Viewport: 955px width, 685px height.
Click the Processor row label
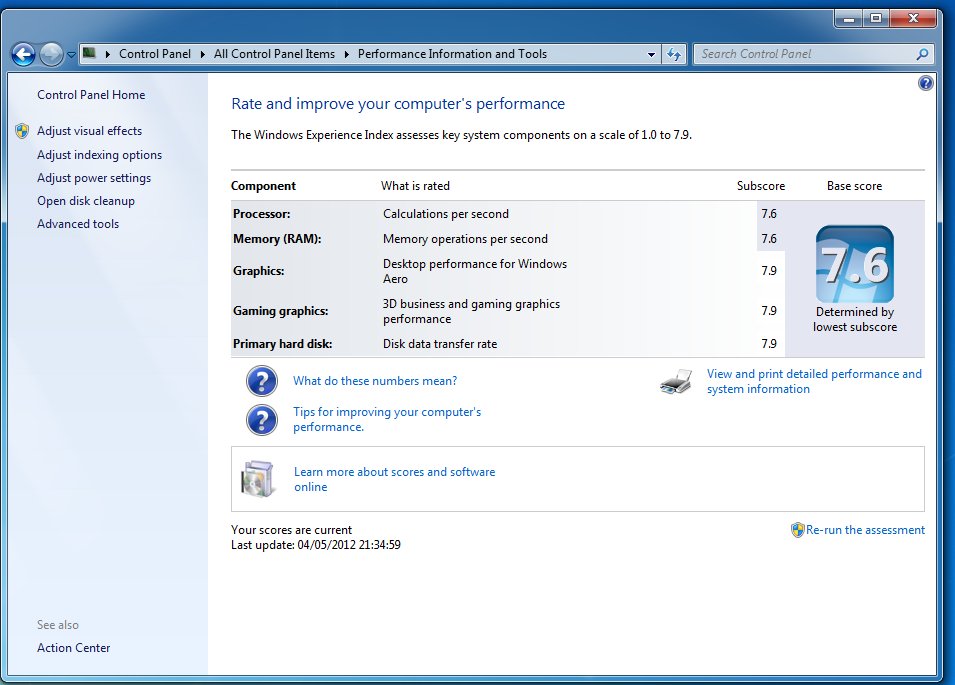point(262,214)
